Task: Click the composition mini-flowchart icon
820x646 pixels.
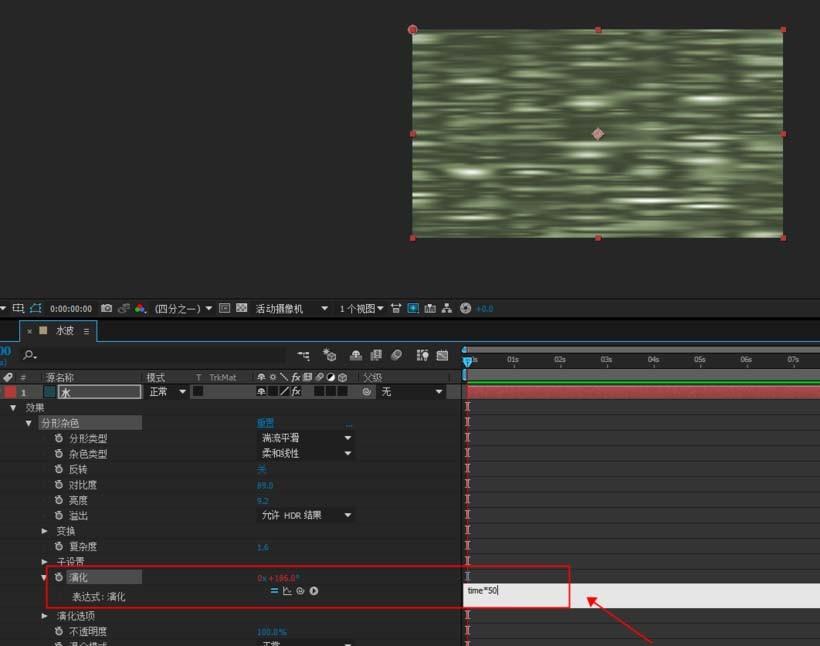Action: (303, 355)
